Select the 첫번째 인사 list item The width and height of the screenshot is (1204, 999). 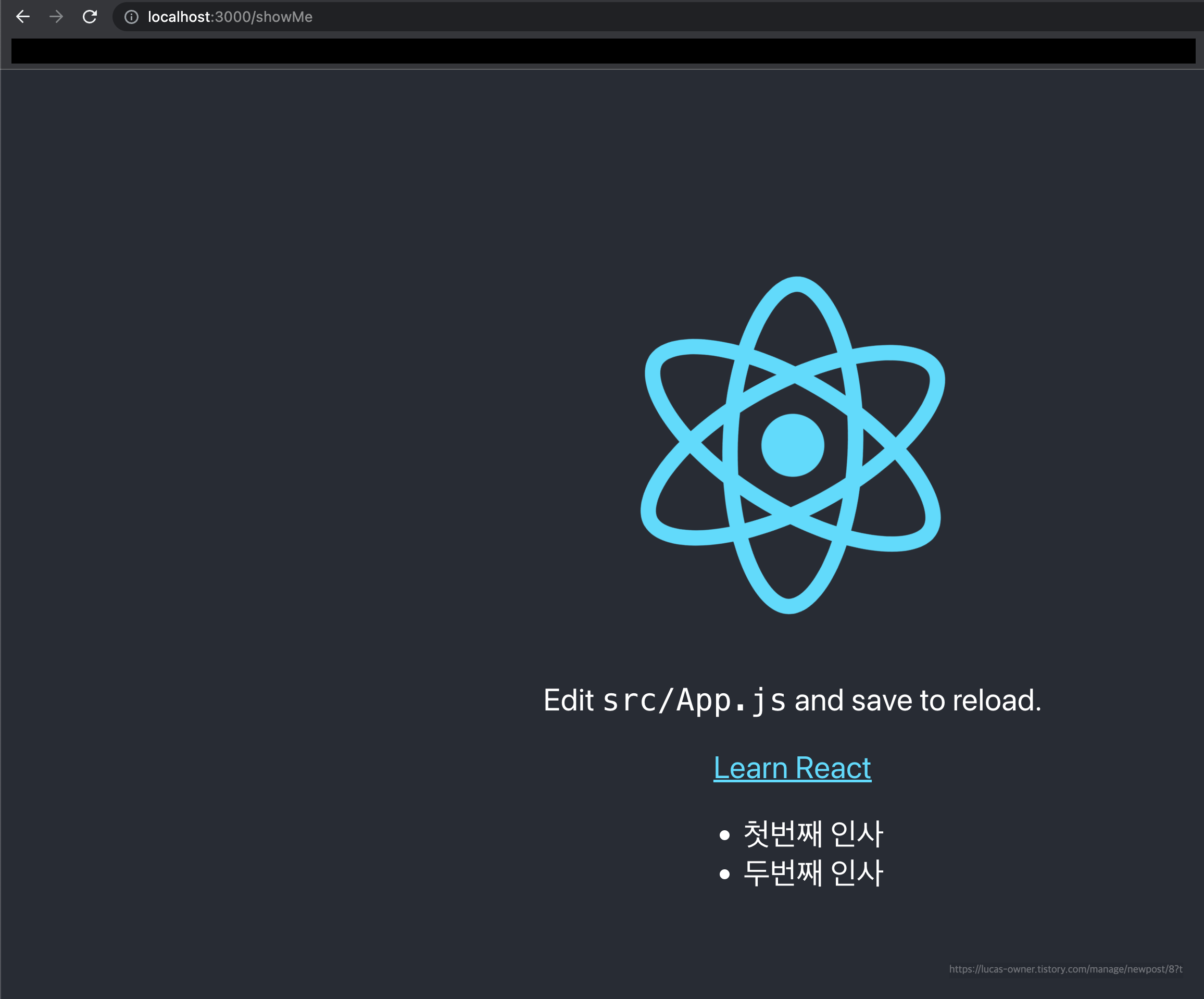point(812,834)
